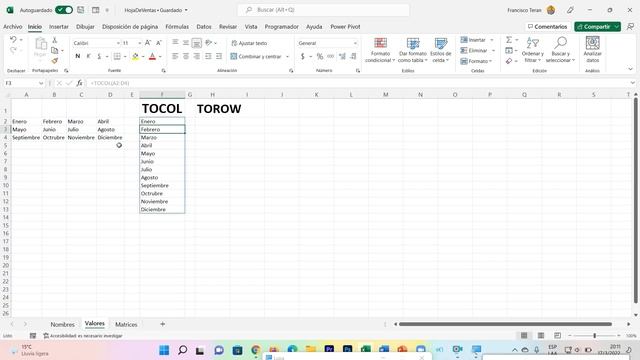Click the Comentarios button
Image resolution: width=640 pixels, height=360 pixels.
click(547, 27)
